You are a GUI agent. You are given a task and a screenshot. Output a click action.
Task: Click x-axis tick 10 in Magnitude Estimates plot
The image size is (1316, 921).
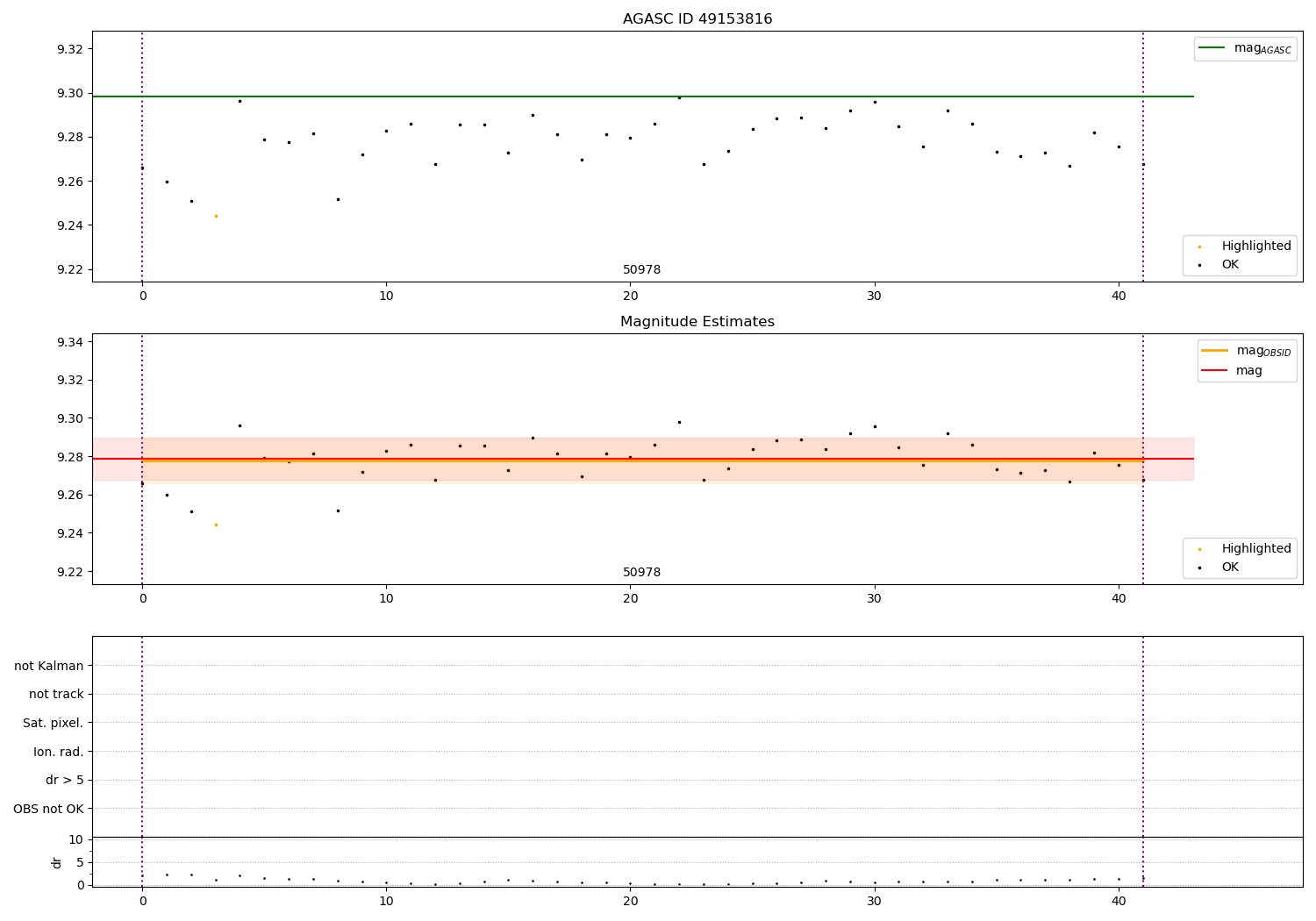pyautogui.click(x=386, y=598)
